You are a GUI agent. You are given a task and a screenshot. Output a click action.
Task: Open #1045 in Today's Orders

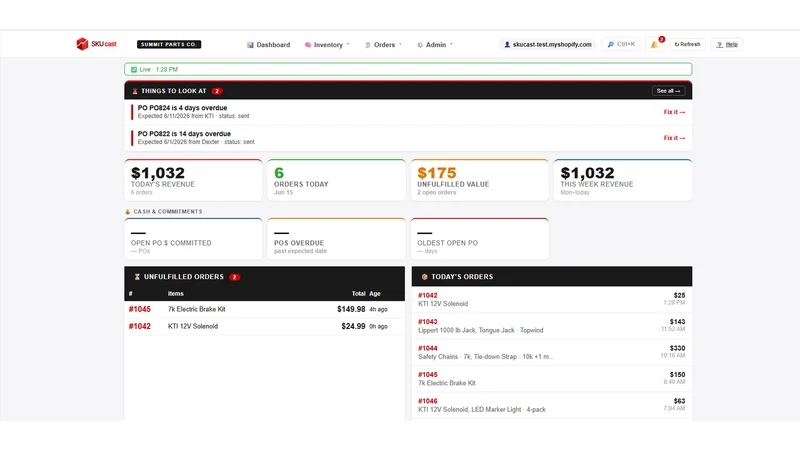coord(428,374)
